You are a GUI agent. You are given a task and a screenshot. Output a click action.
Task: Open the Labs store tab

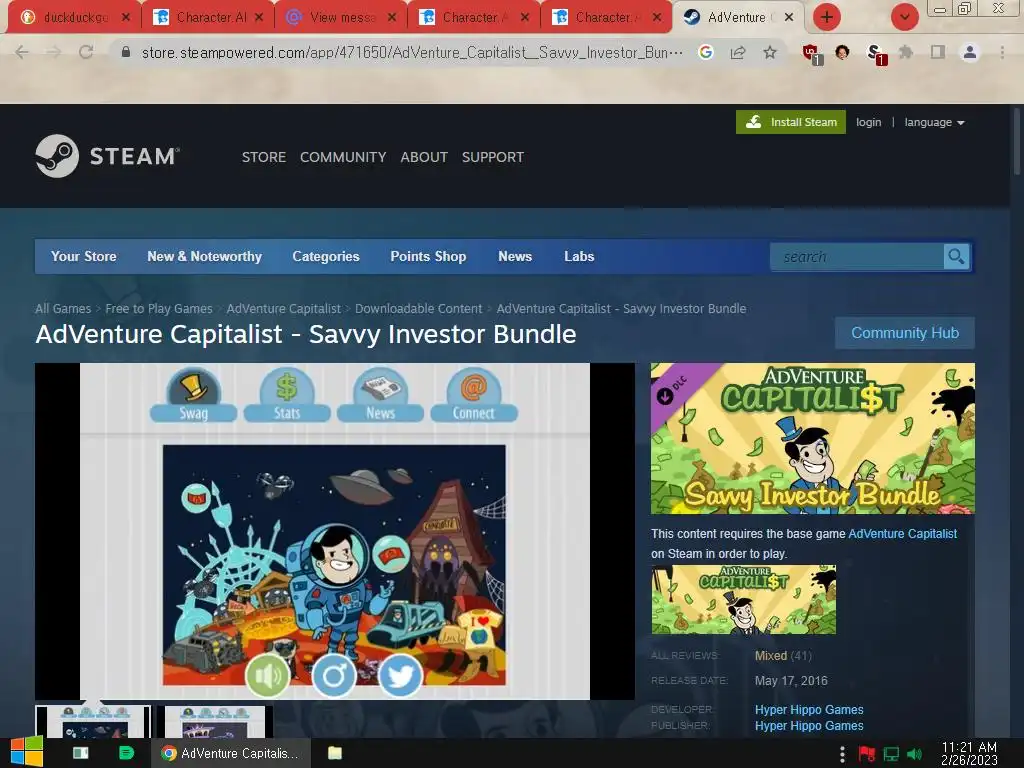click(x=579, y=257)
